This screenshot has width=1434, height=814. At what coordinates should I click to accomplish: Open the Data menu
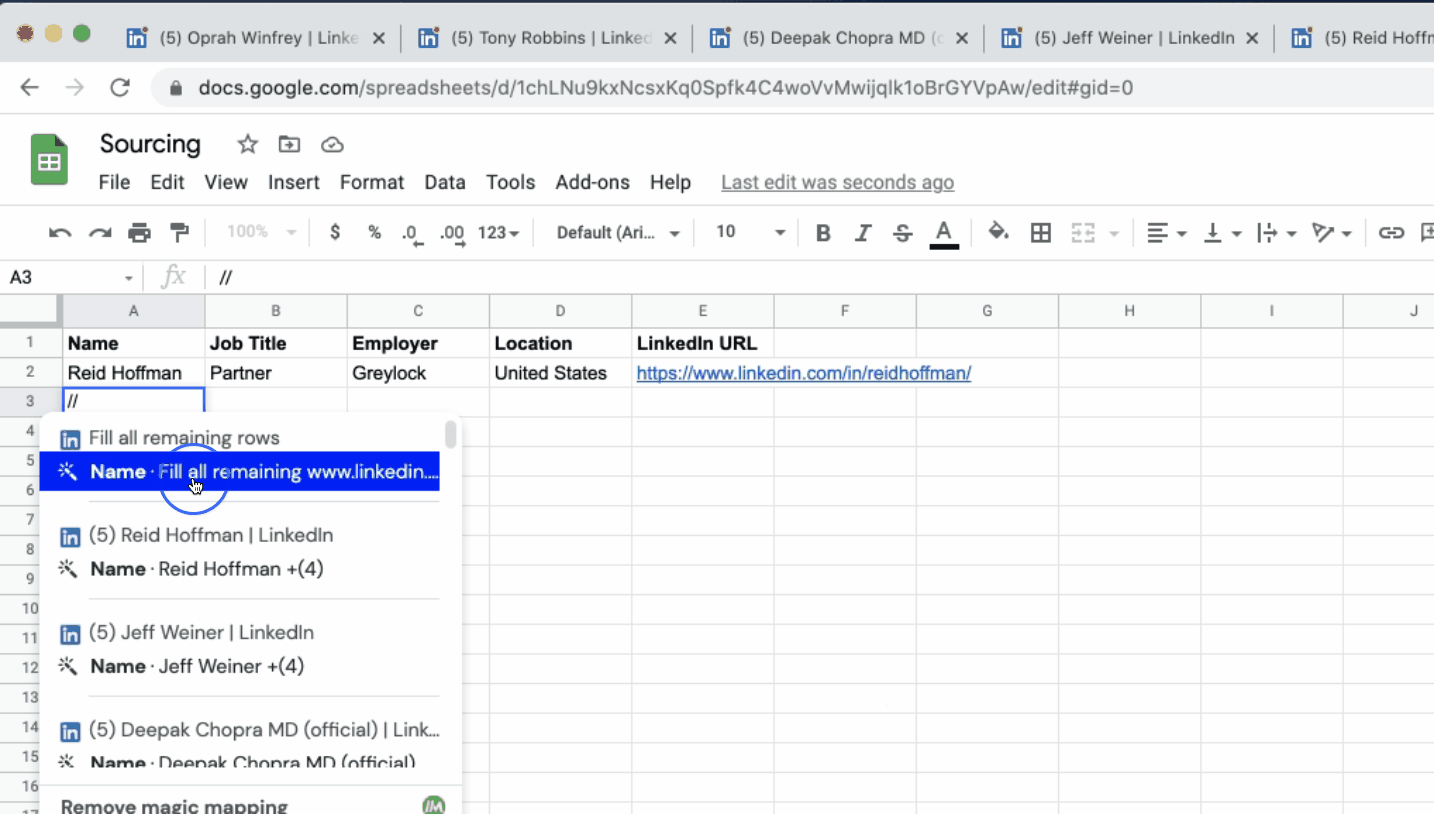click(444, 182)
